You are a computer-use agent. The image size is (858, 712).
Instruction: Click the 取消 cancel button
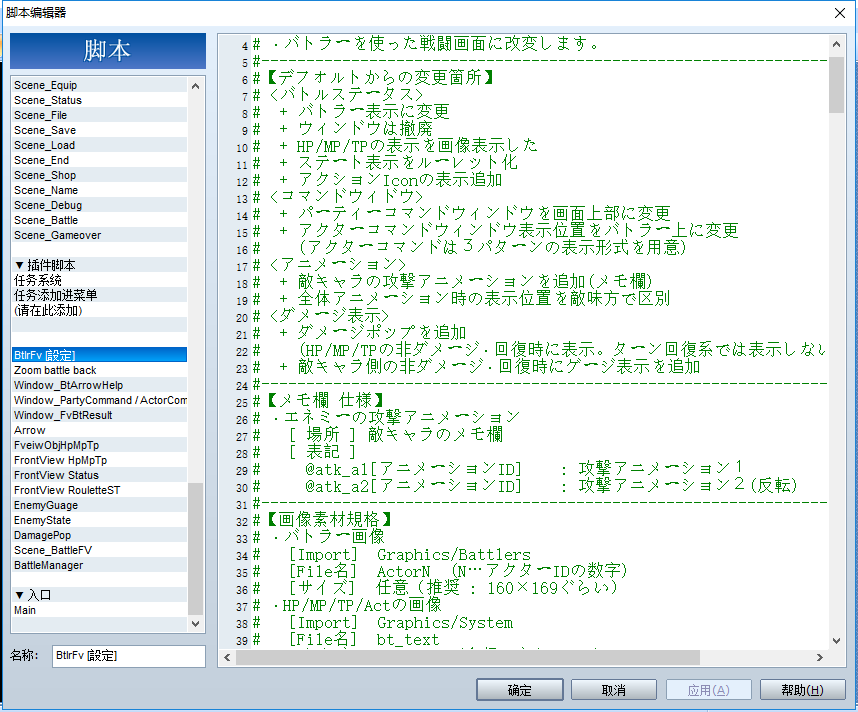(613, 690)
